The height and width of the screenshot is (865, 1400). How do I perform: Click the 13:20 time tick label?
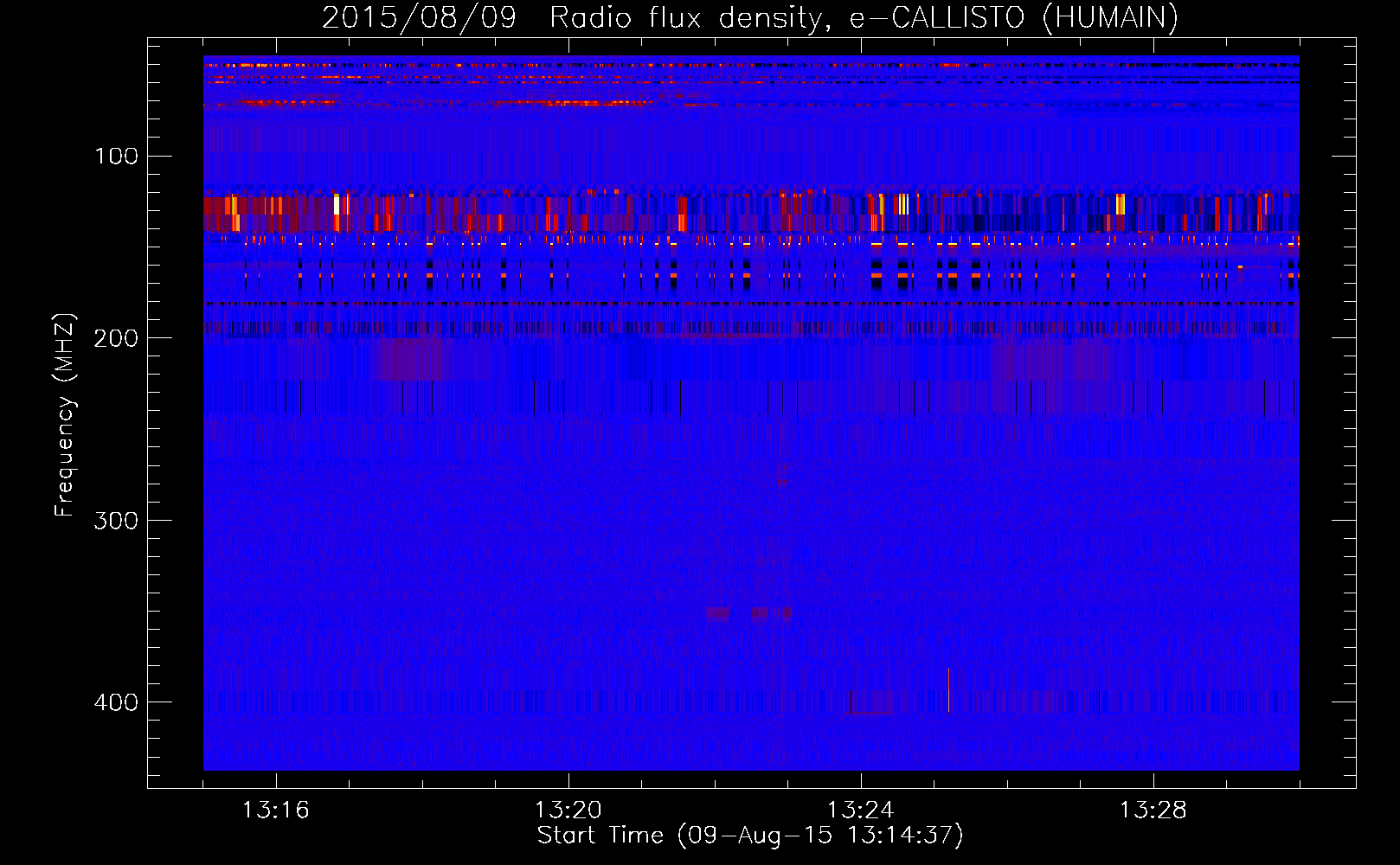click(568, 810)
